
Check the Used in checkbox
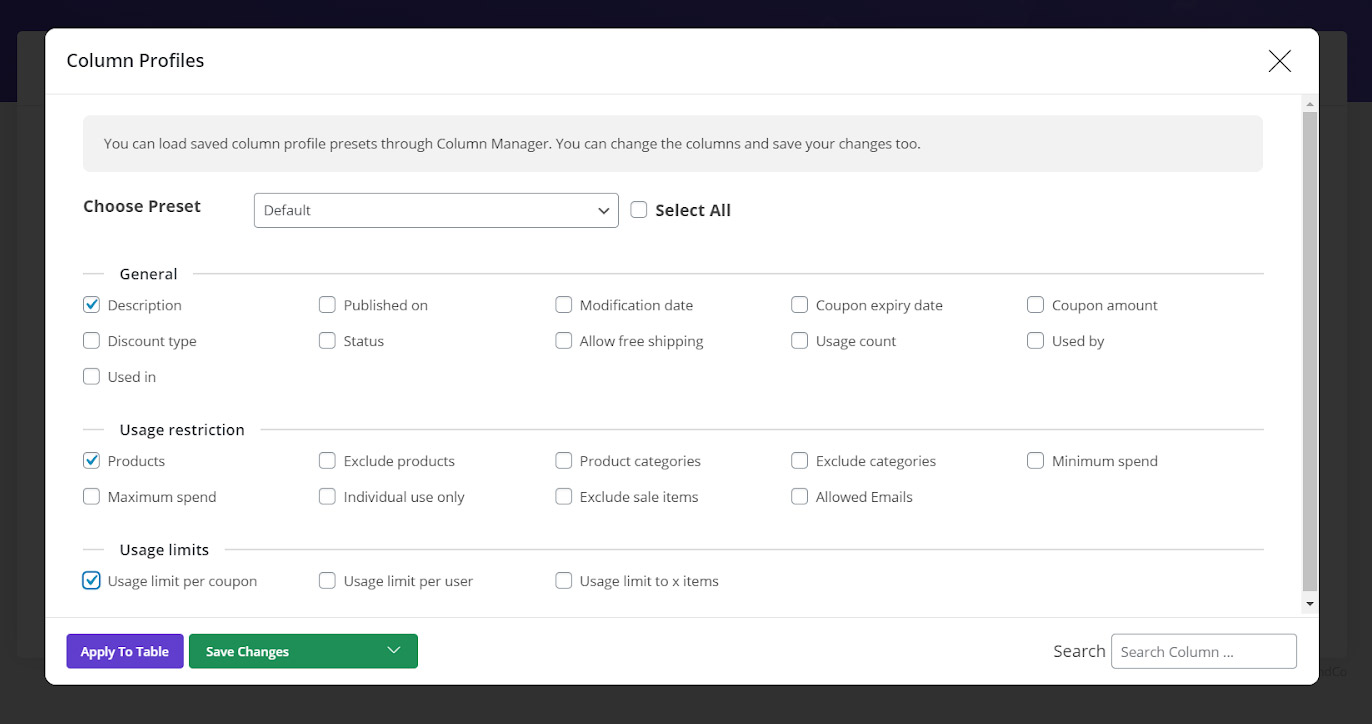pos(91,377)
